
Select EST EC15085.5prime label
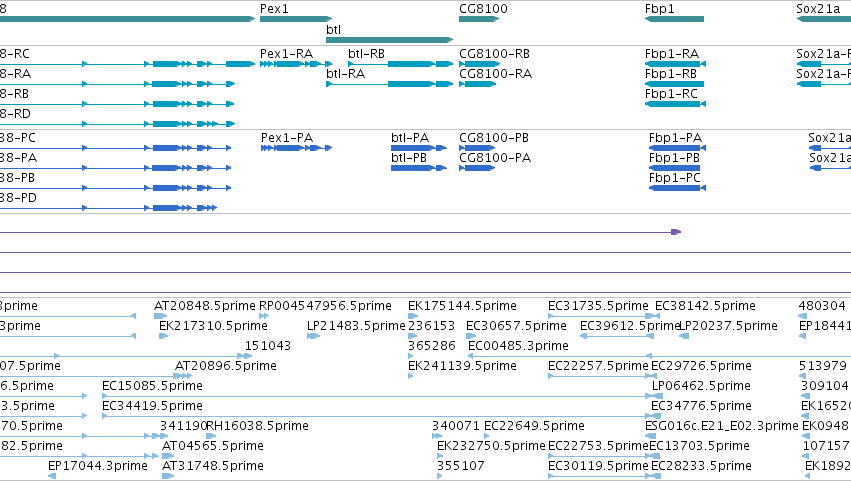click(153, 386)
